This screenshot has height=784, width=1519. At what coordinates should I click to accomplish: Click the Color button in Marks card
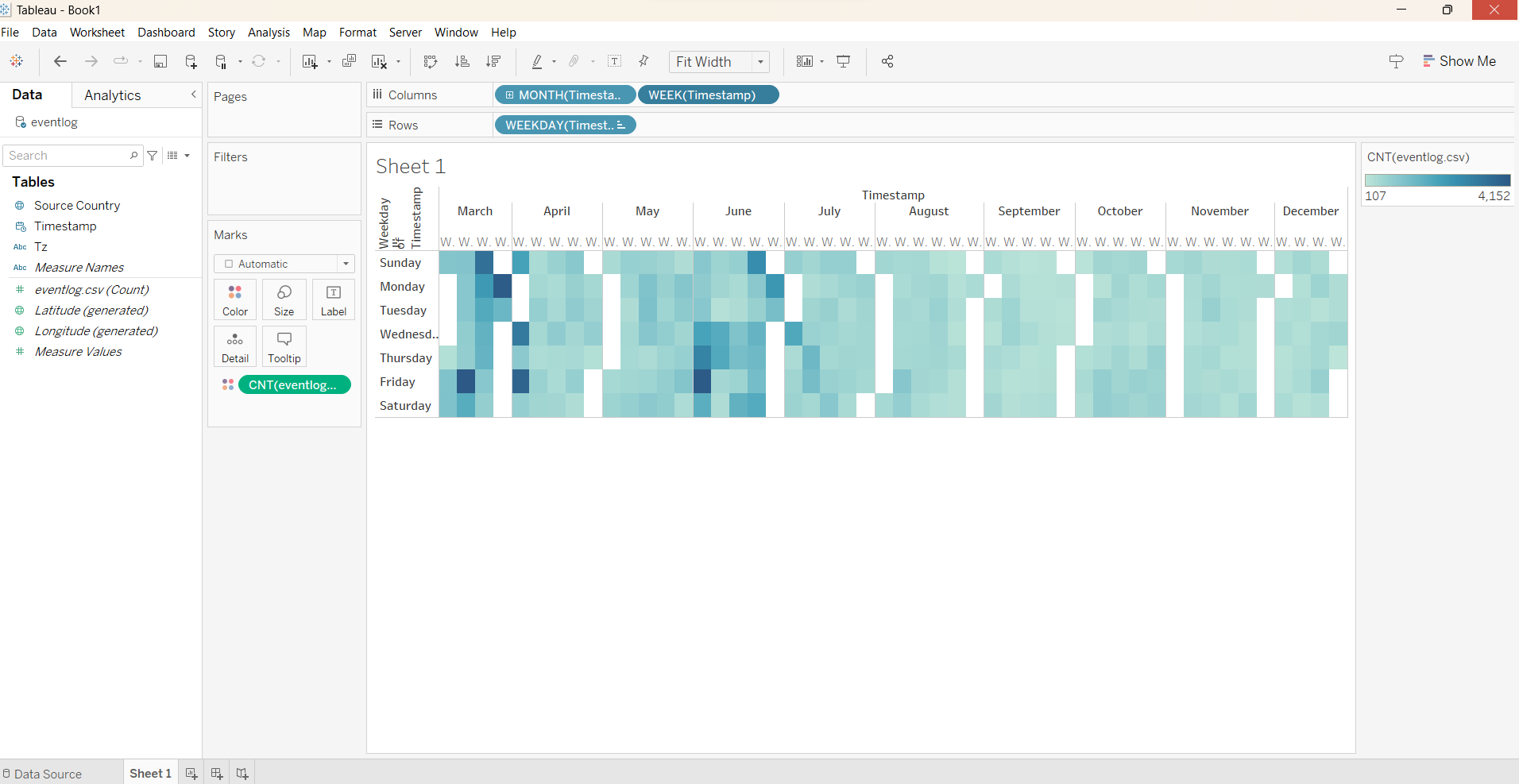click(235, 300)
